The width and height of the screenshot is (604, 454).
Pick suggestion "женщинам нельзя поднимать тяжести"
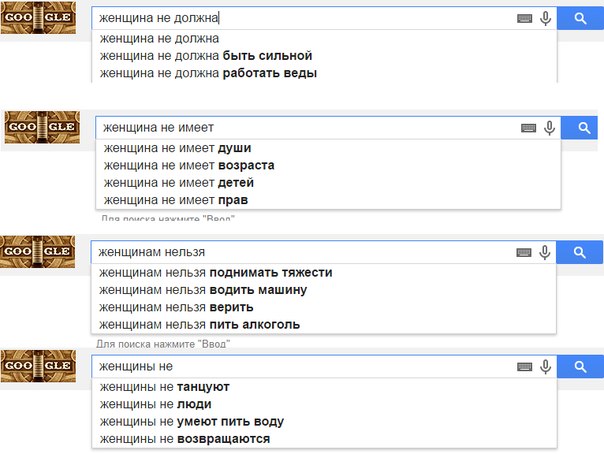coord(323,273)
